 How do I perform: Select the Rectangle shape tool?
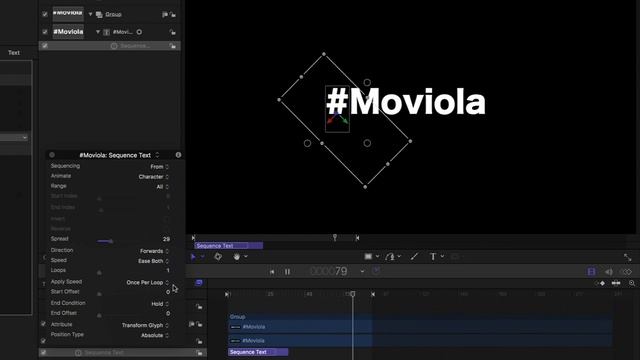[x=368, y=257]
